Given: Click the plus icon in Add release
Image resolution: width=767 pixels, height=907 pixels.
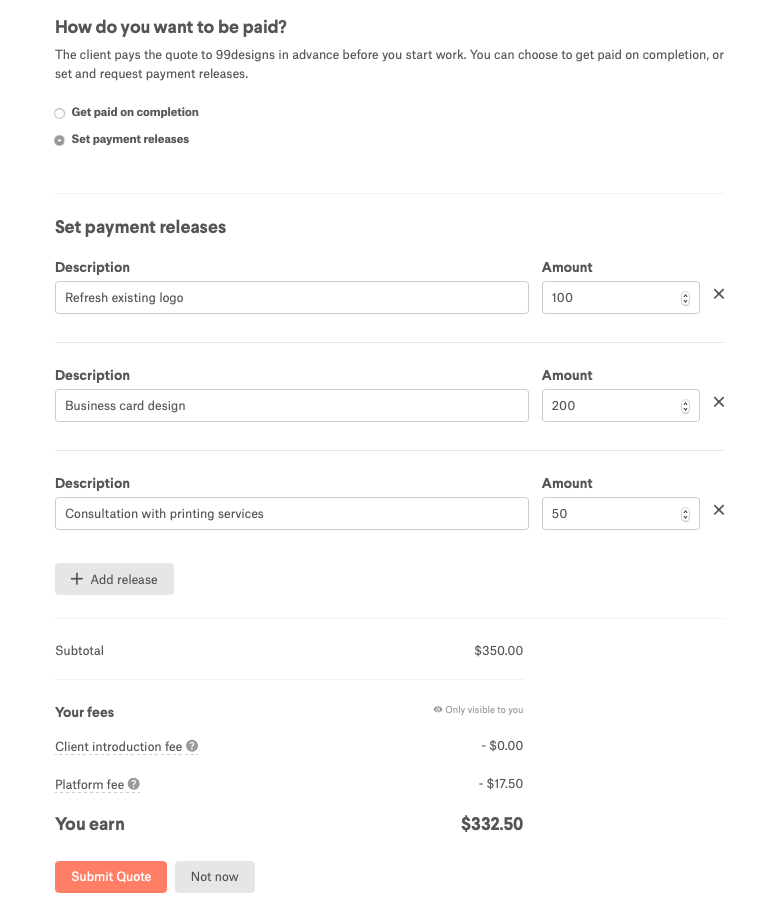Looking at the screenshot, I should click(77, 579).
